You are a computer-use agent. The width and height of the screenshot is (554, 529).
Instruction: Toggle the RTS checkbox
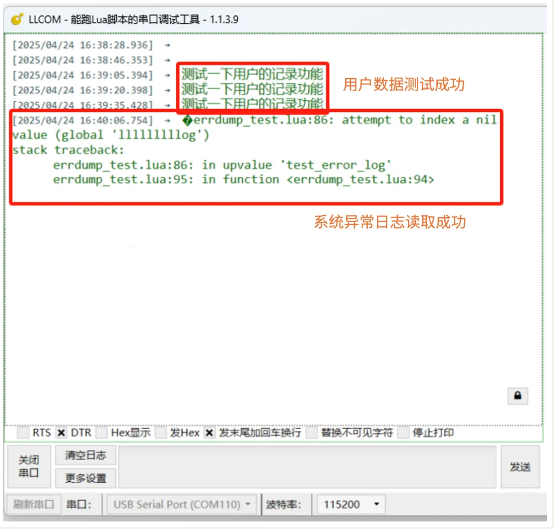pyautogui.click(x=23, y=433)
